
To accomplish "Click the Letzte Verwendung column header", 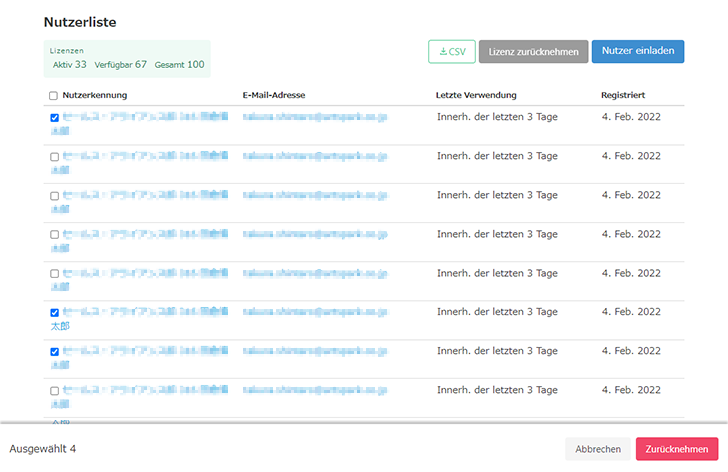I will tap(476, 95).
